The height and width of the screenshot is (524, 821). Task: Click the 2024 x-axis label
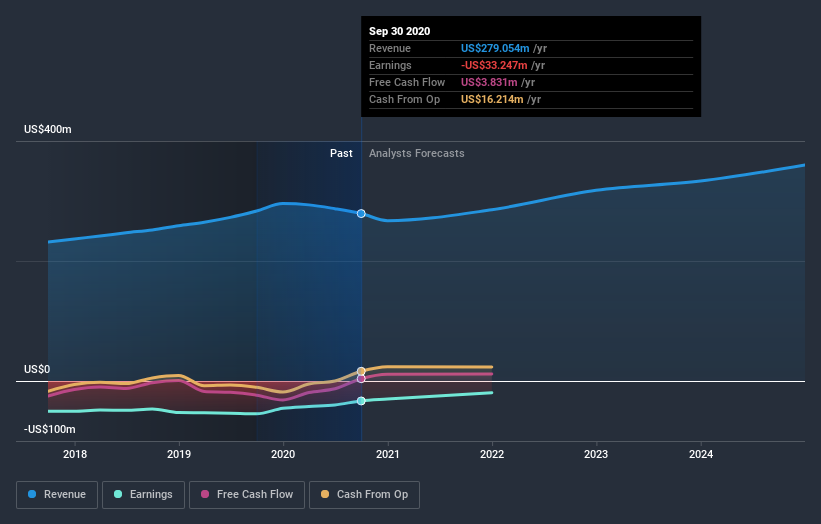[701, 454]
